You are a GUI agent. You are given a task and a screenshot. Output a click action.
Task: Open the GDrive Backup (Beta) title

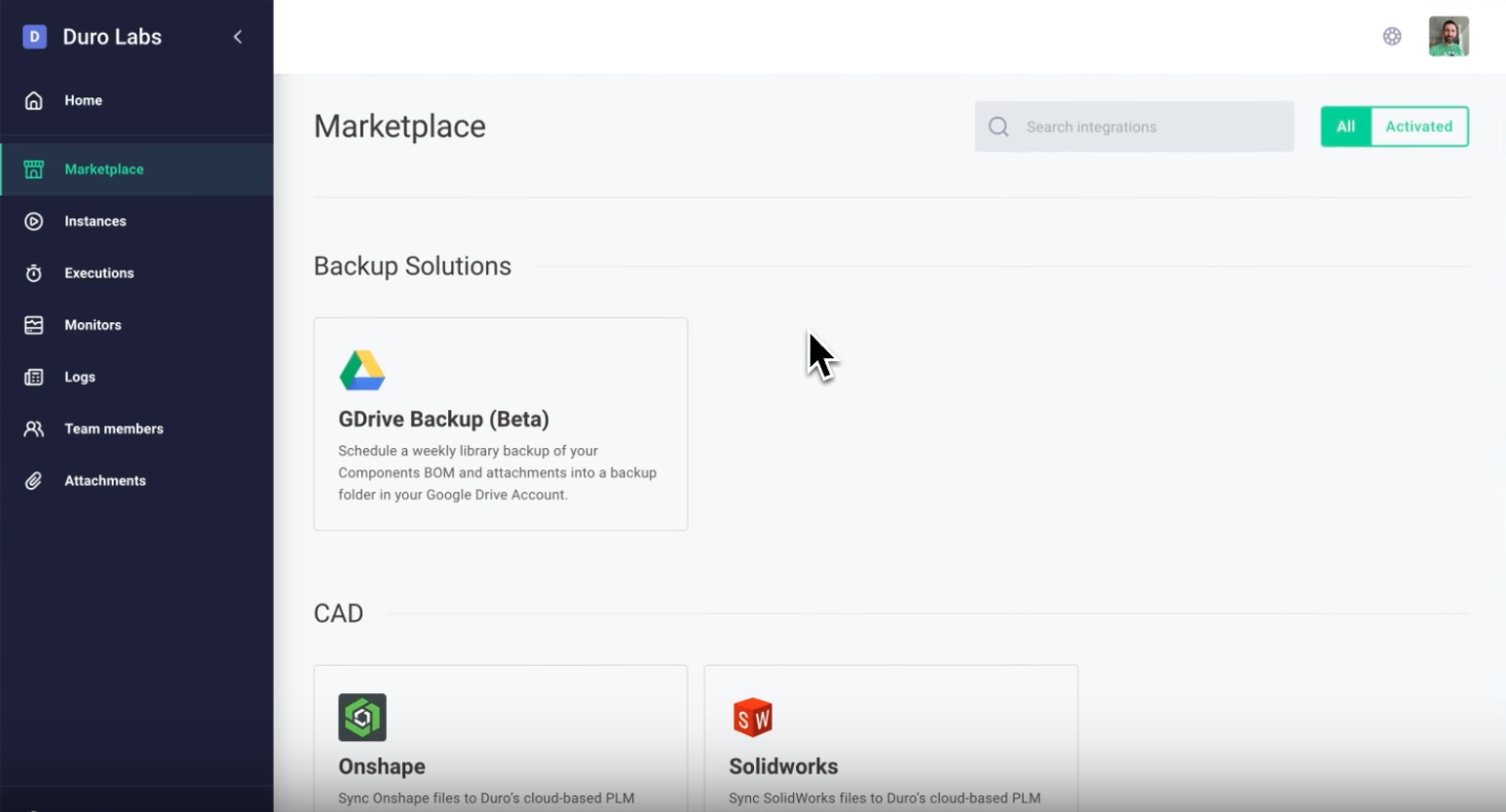coord(444,420)
